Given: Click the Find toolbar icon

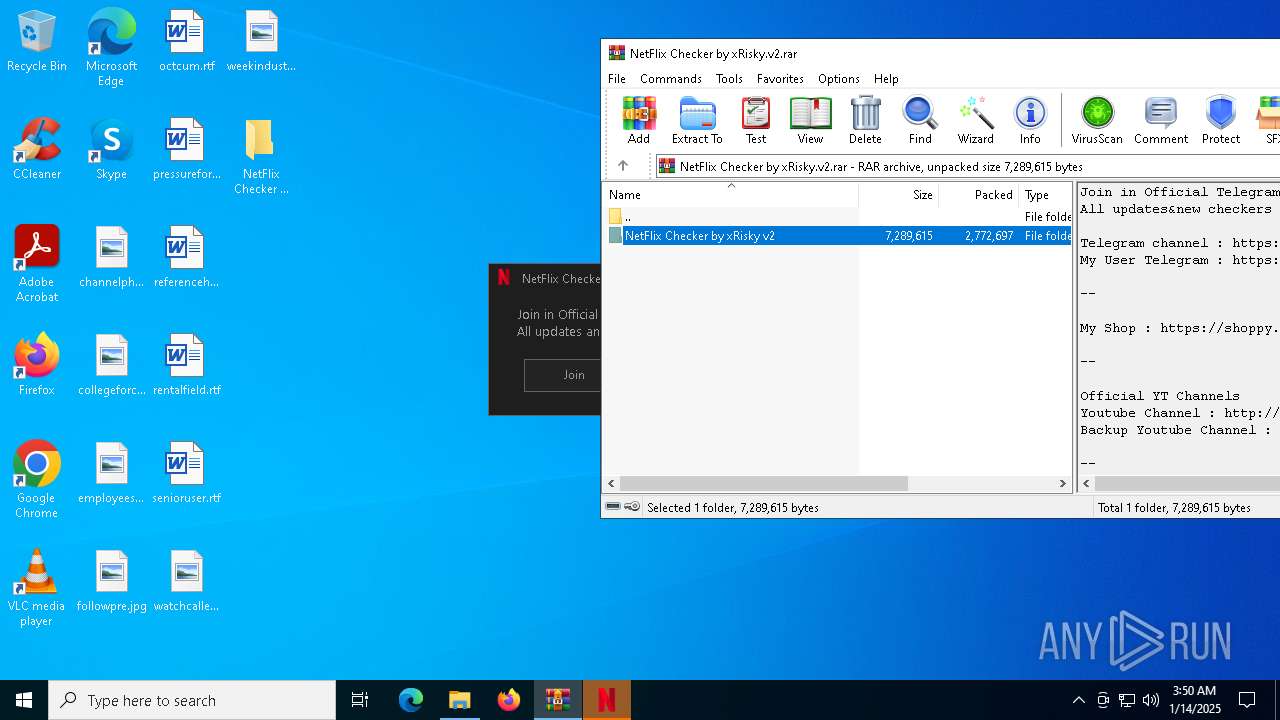Looking at the screenshot, I should [x=920, y=120].
